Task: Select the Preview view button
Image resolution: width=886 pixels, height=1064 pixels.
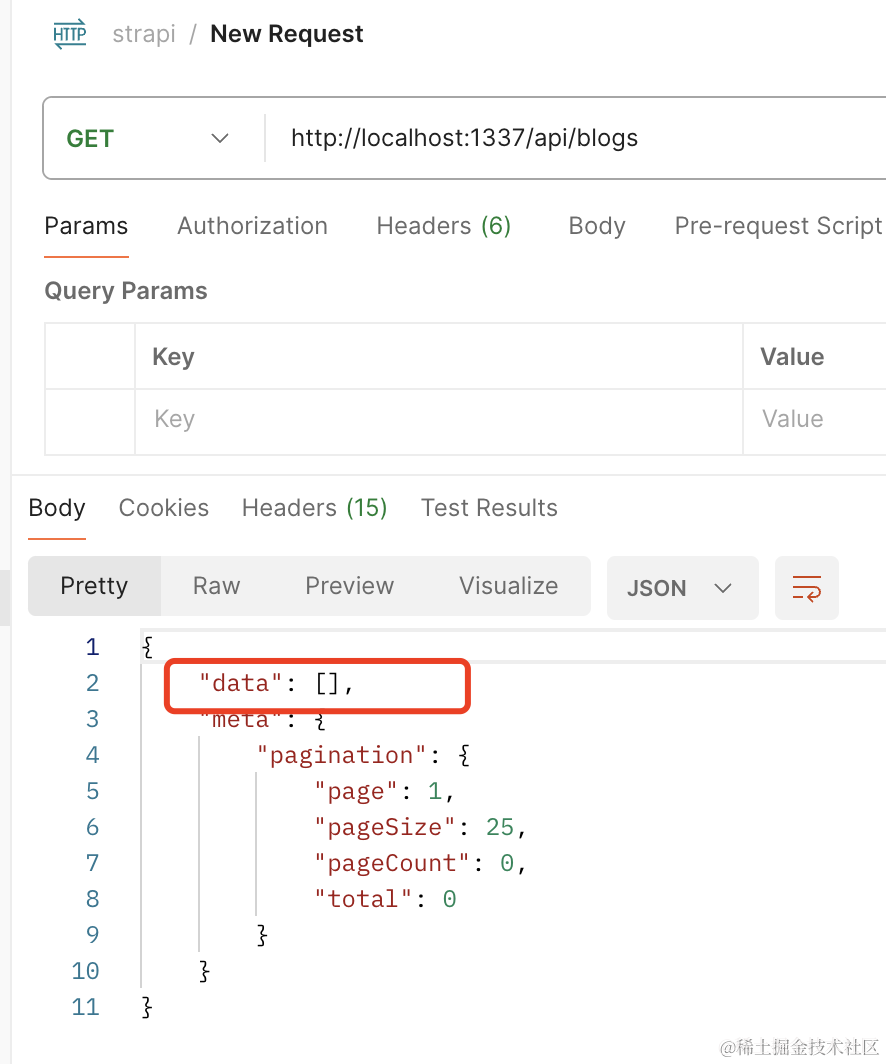Action: pos(349,586)
